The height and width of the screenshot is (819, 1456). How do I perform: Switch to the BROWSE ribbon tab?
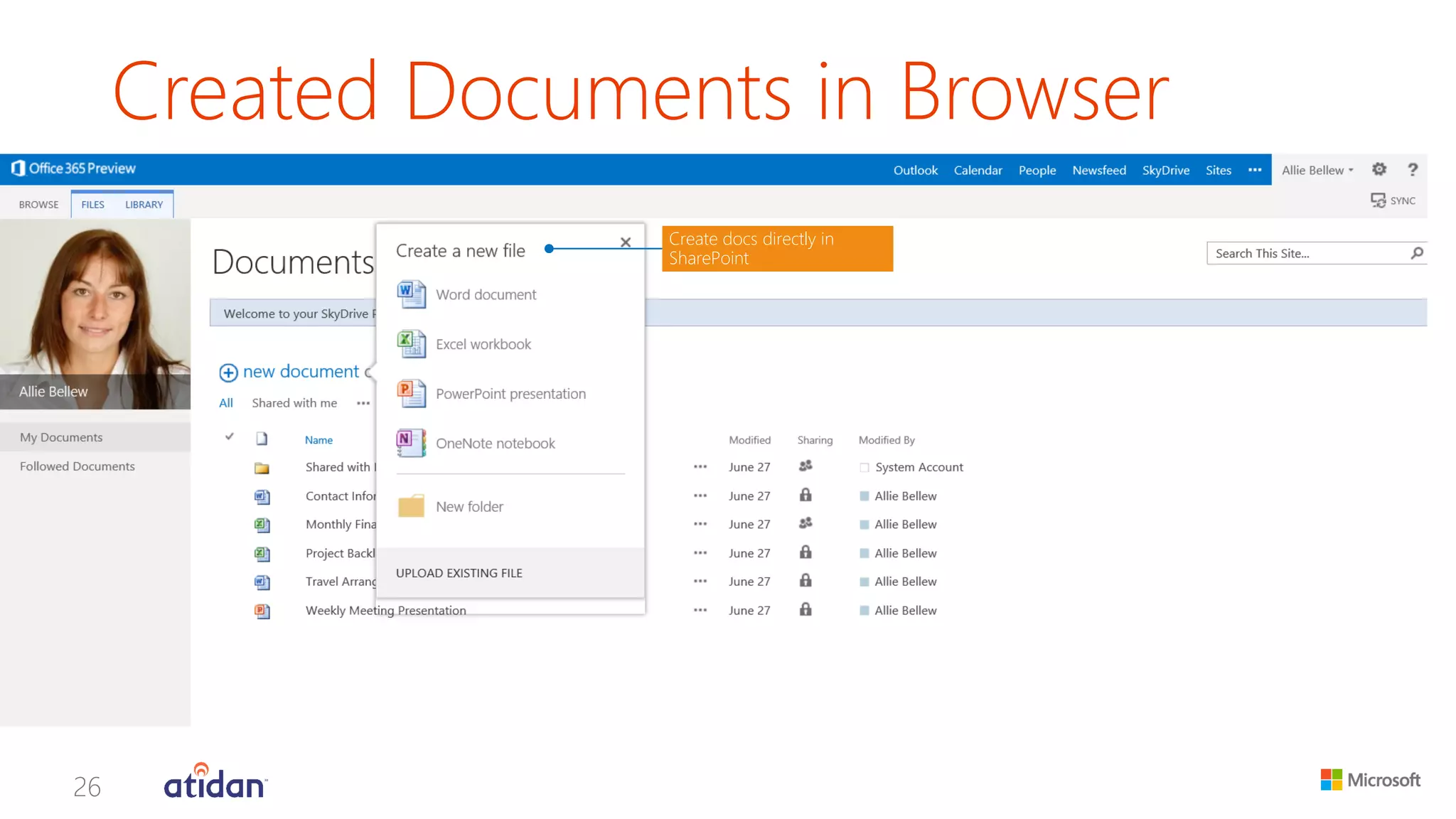click(39, 205)
